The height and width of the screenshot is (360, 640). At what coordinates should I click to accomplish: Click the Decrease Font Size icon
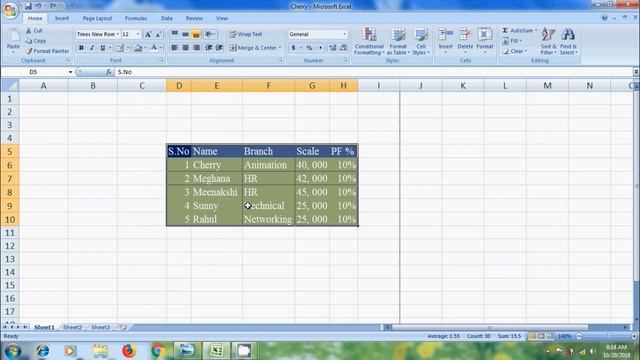pyautogui.click(x=158, y=34)
